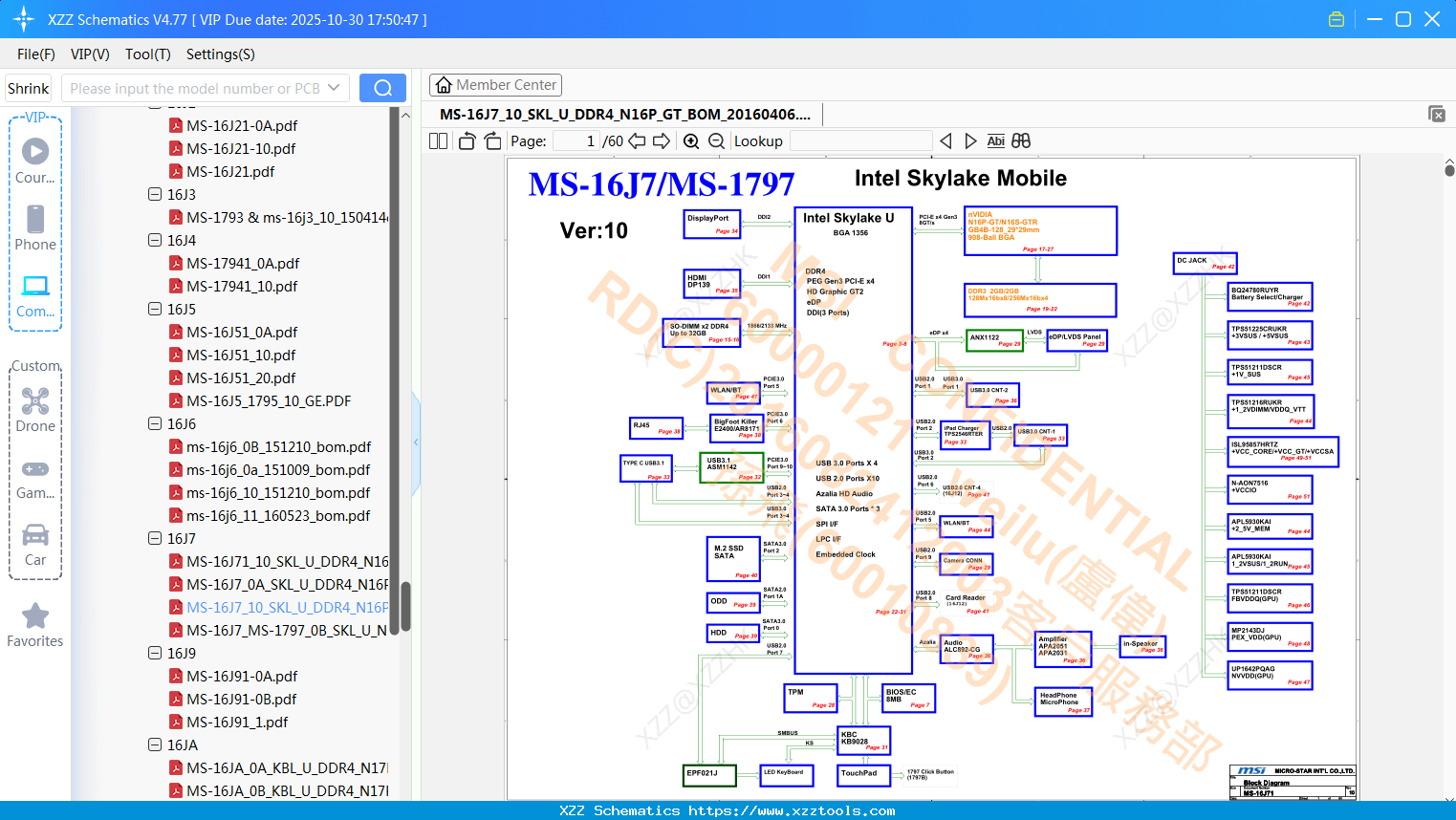The height and width of the screenshot is (820, 1456).
Task: Click the file tree scroll-up arrow
Action: 405,115
